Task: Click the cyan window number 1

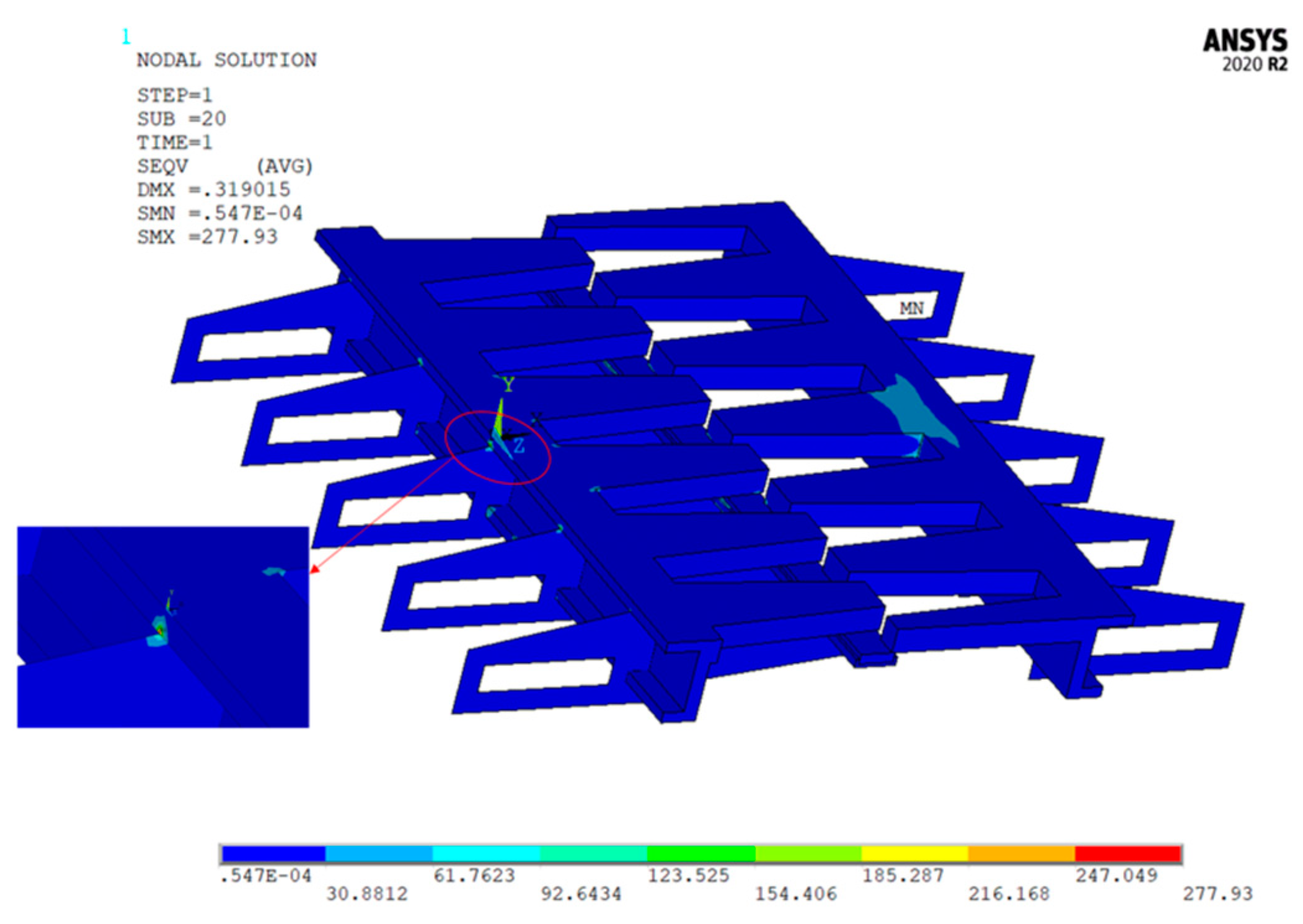Action: [126, 37]
